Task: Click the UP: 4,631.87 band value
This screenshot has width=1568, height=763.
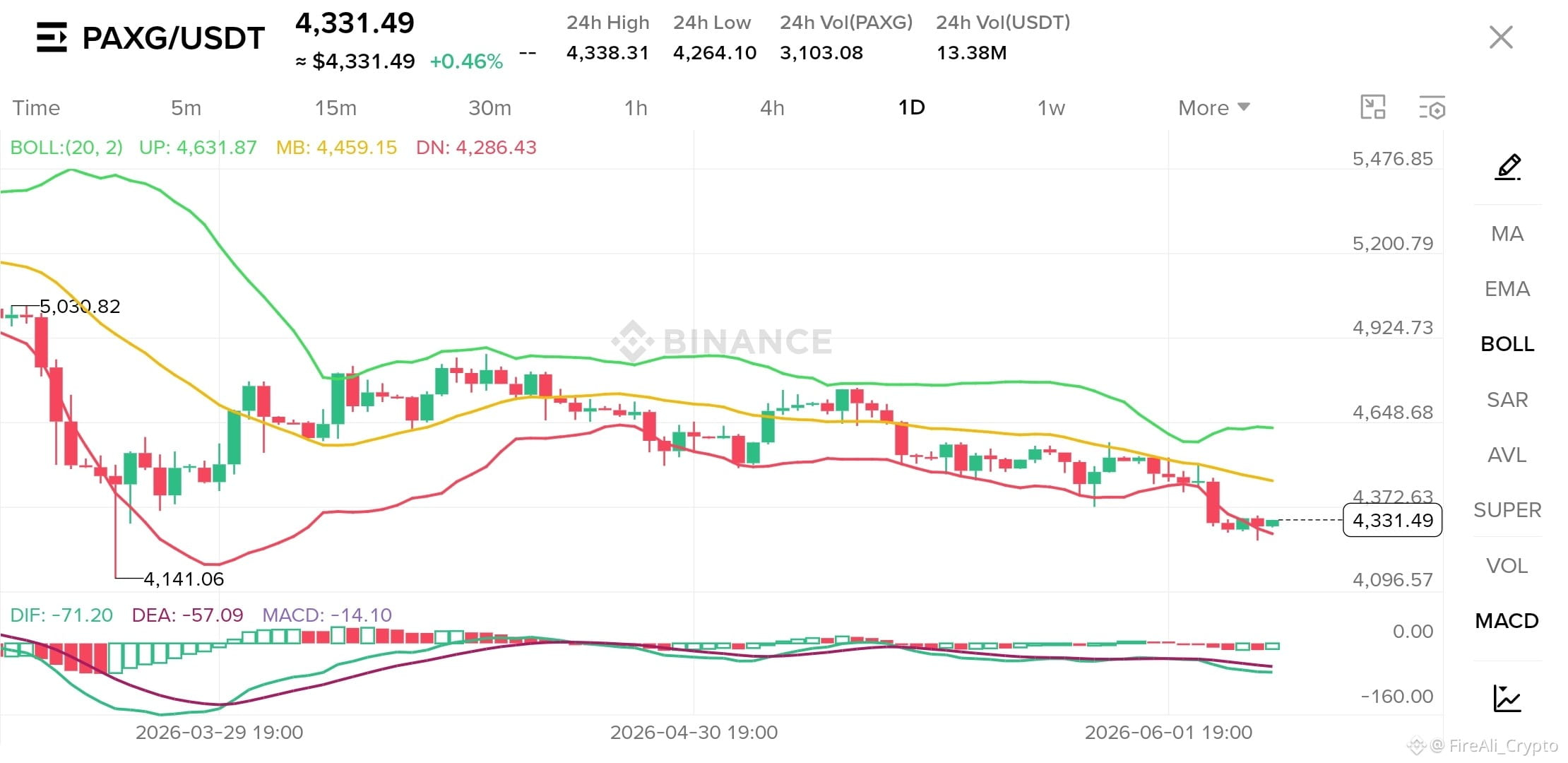Action: pyautogui.click(x=198, y=148)
